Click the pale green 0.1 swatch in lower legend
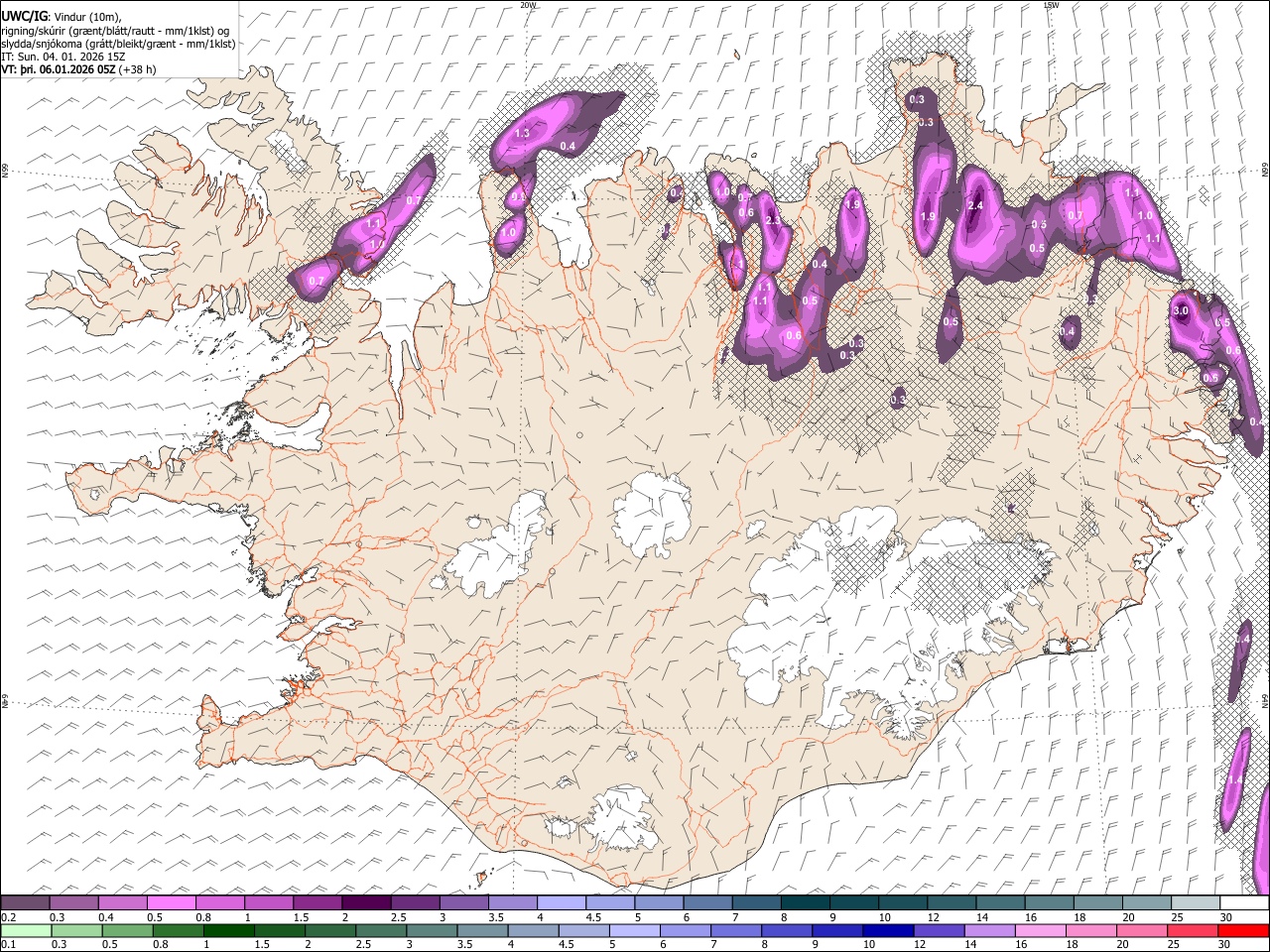The image size is (1270, 952). tap(27, 930)
